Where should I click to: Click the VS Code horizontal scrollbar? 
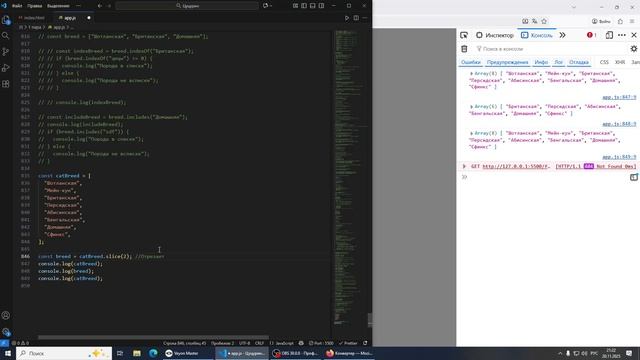[x=153, y=338]
